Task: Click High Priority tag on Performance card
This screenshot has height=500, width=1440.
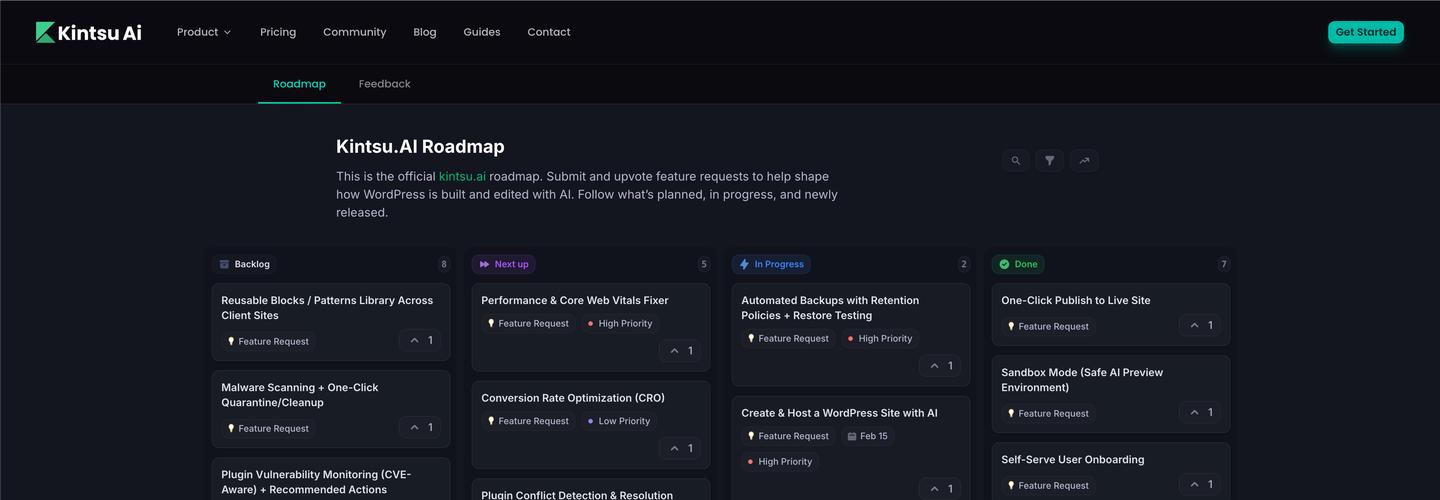Action: point(619,324)
